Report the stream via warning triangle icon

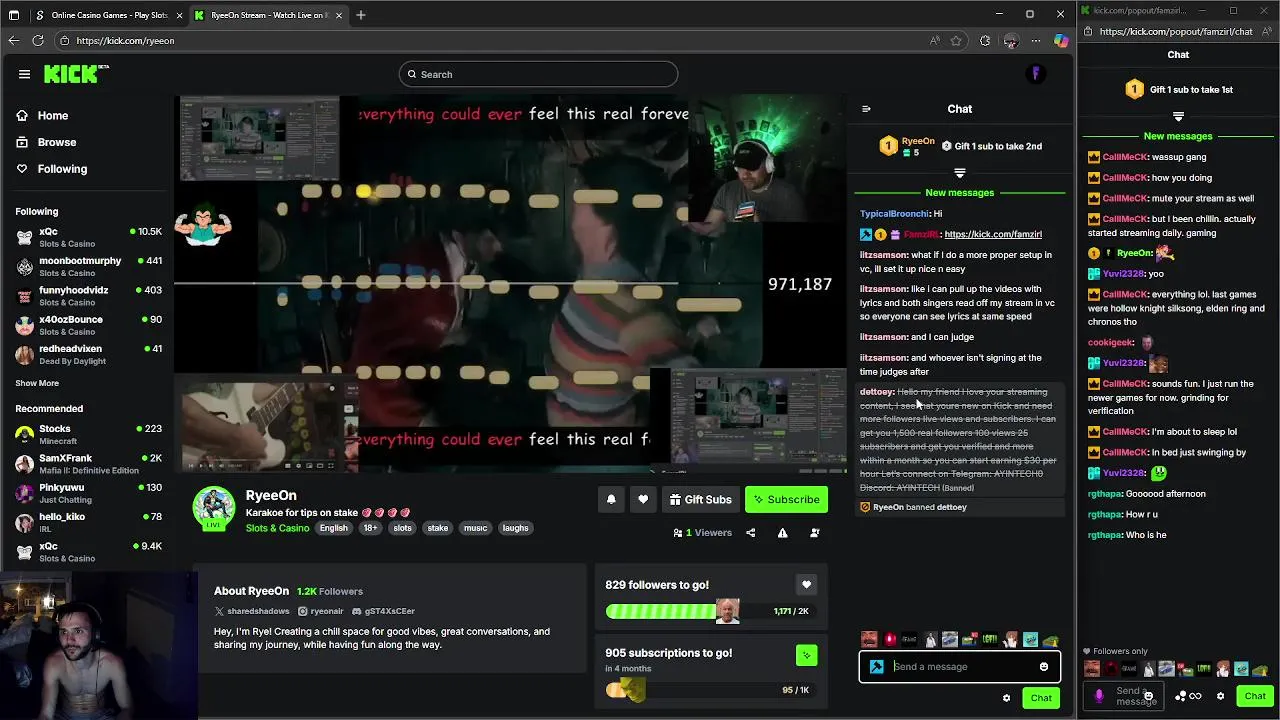[x=783, y=533]
